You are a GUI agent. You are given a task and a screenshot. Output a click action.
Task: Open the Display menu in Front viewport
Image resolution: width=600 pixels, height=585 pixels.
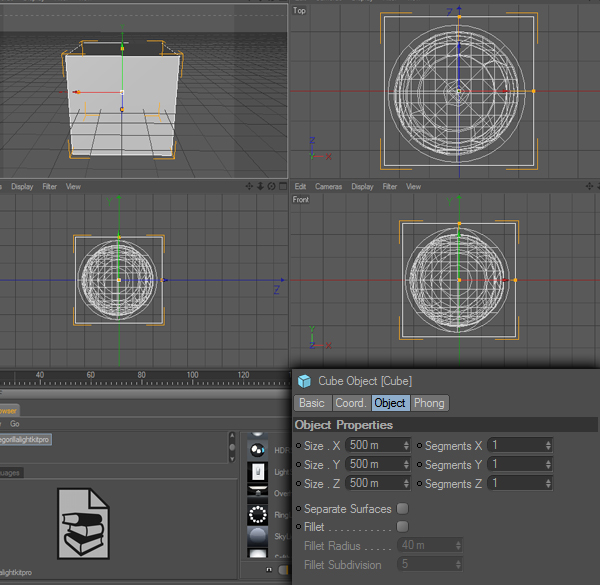click(x=362, y=186)
